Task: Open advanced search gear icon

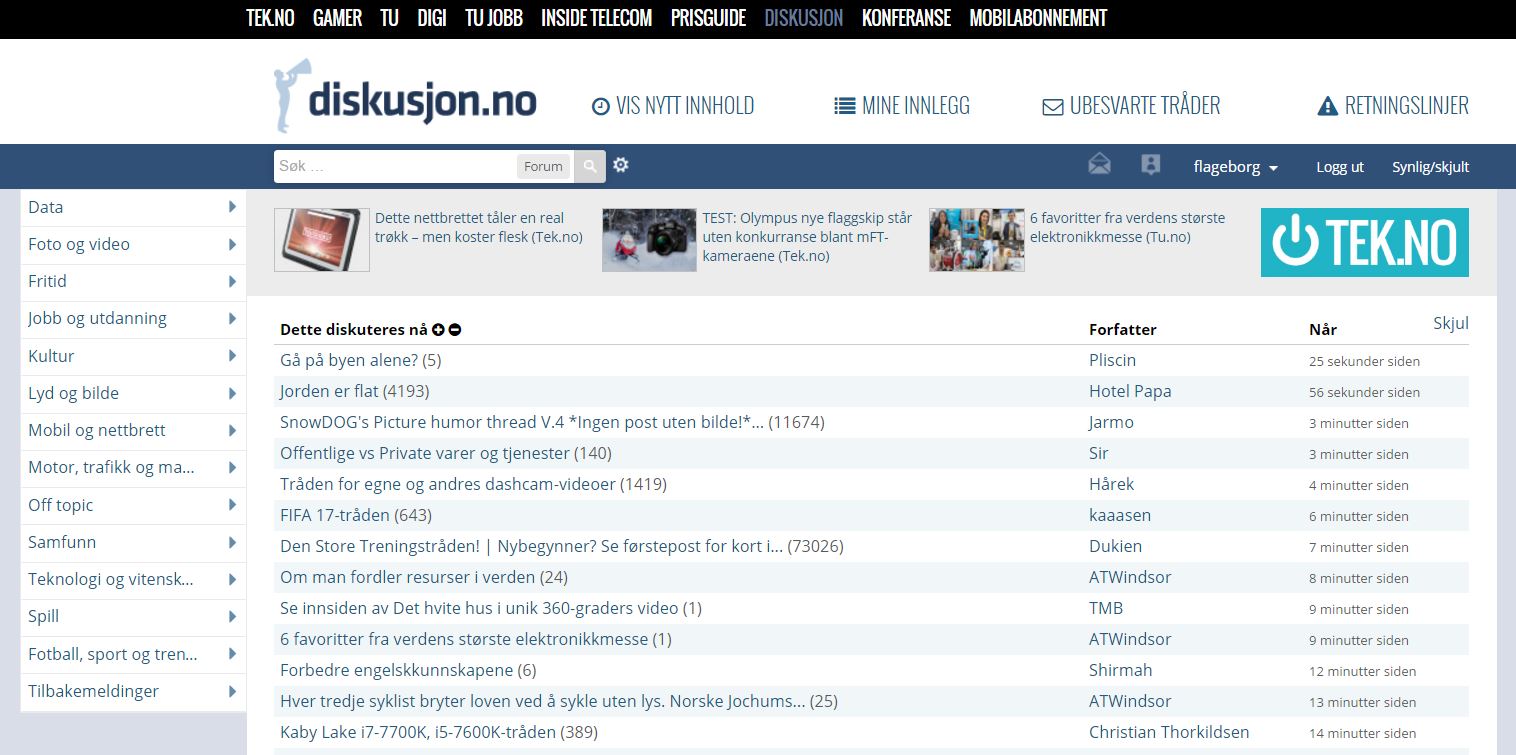Action: click(x=621, y=165)
